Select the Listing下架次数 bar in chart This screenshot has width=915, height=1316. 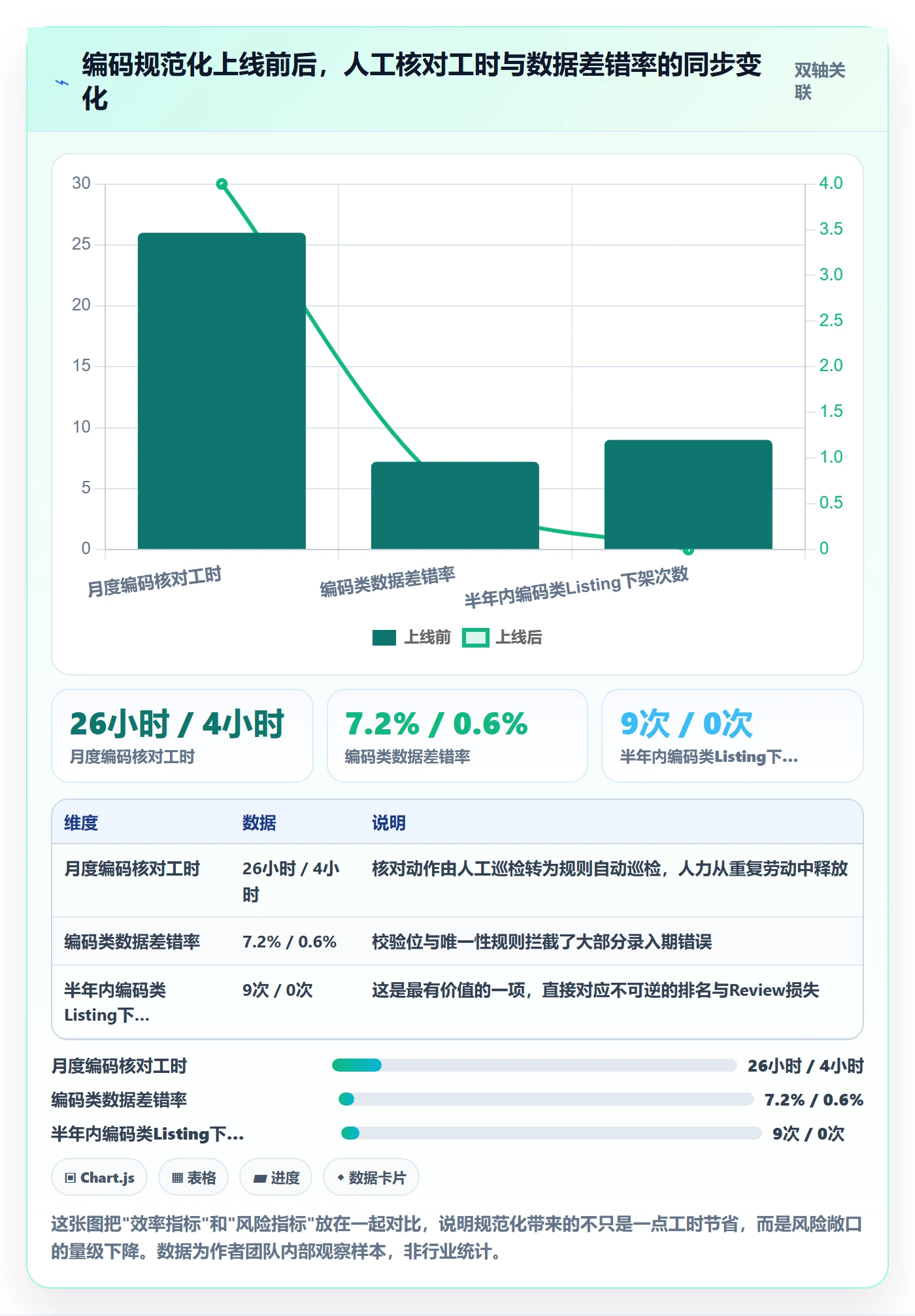point(688,494)
